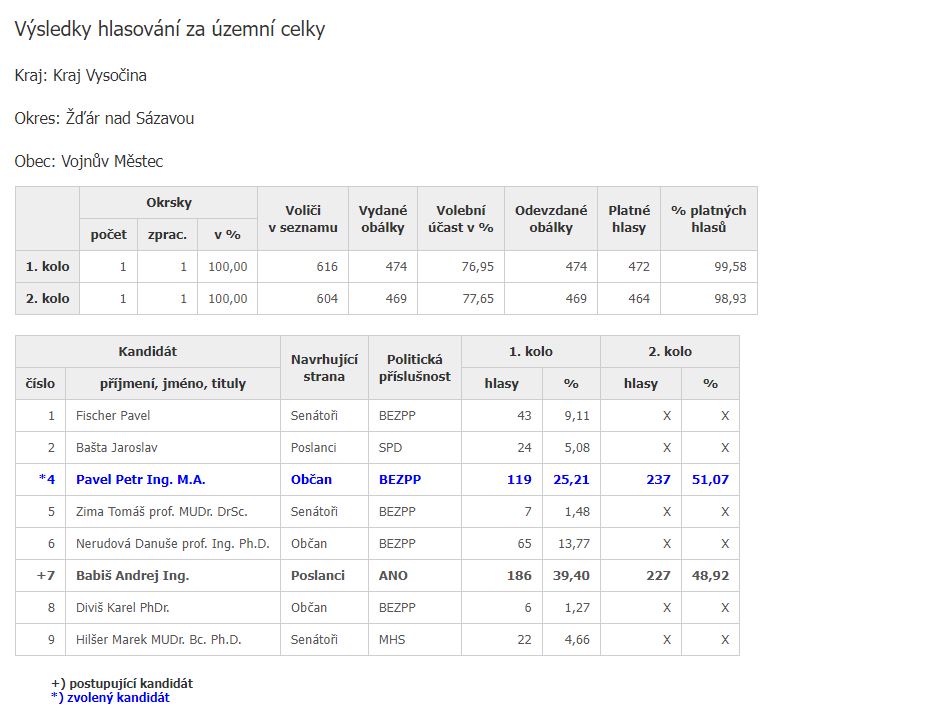Viewport: 927px width, 727px height.
Task: Click the voters count '616'
Action: click(327, 267)
